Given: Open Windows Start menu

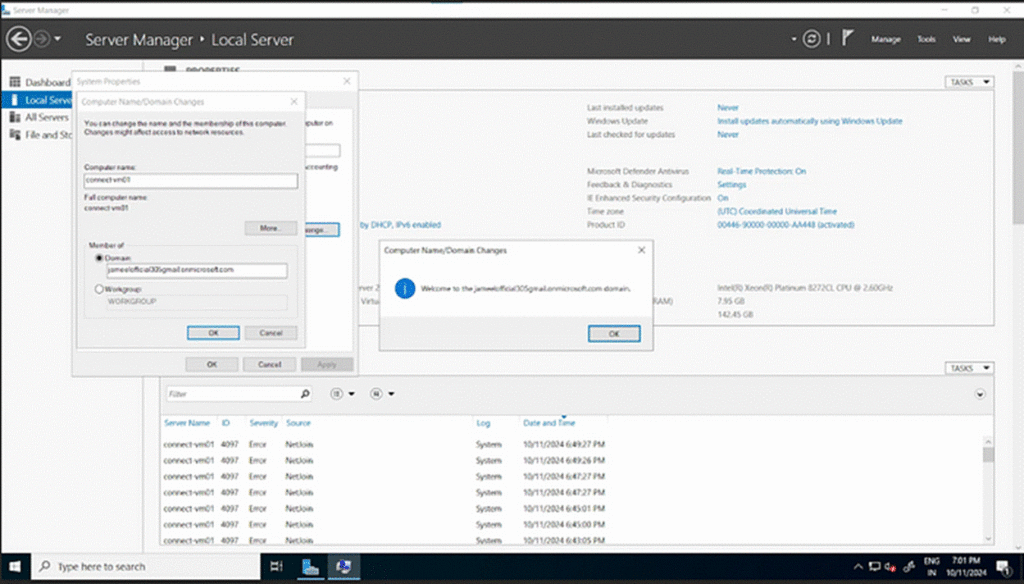Looking at the screenshot, I should 16,566.
